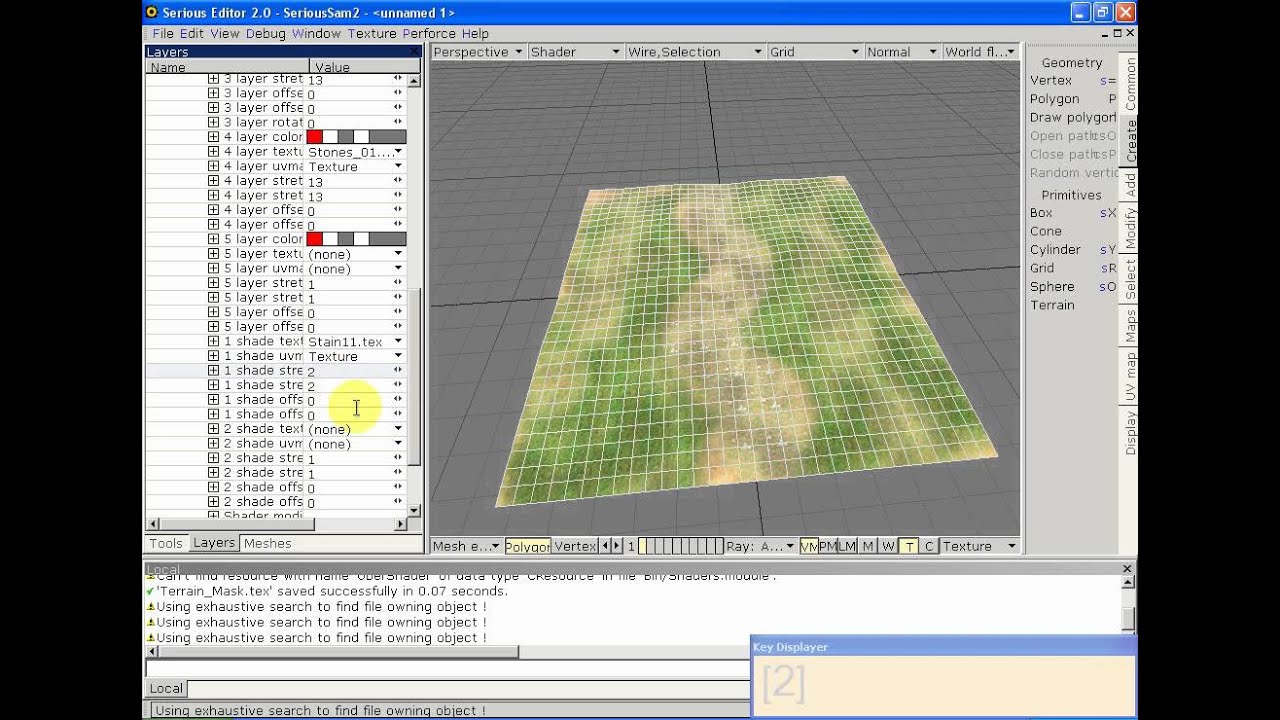Open the 4 layer uvma Texture dropdown
Viewport: 1280px width, 720px height.
pyautogui.click(x=398, y=166)
